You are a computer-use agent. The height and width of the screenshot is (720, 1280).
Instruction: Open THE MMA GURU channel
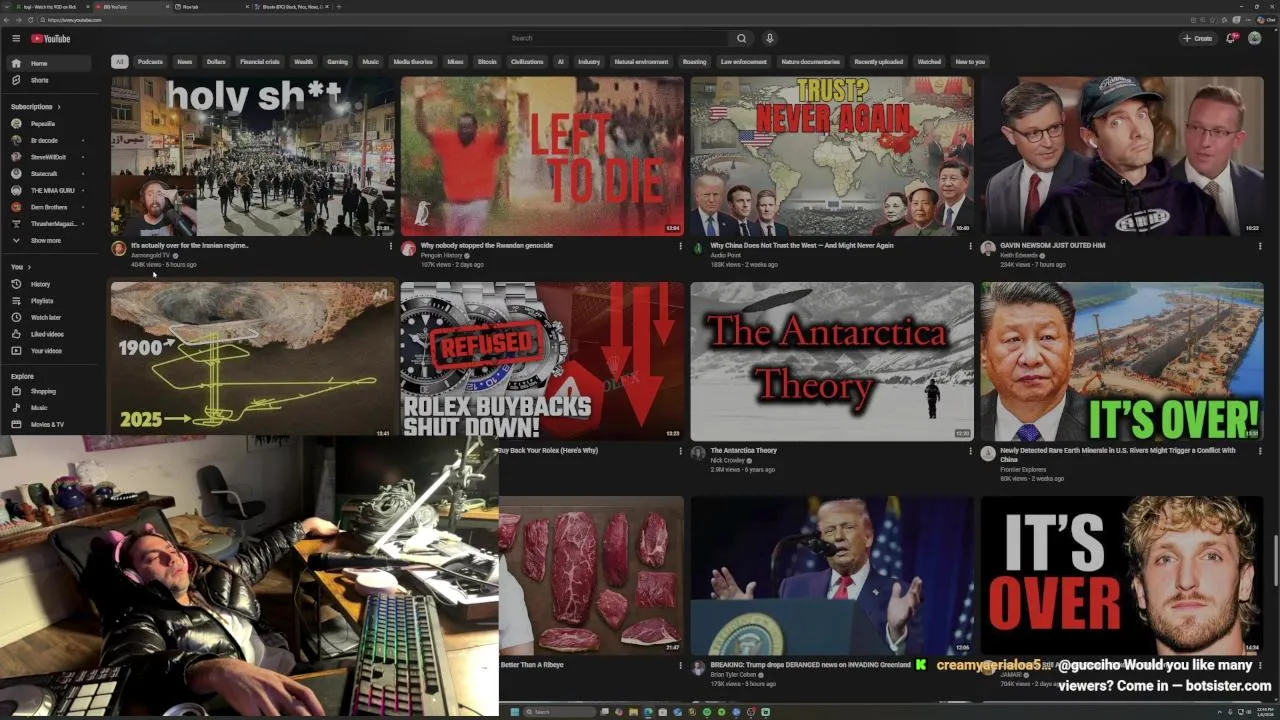(50, 190)
